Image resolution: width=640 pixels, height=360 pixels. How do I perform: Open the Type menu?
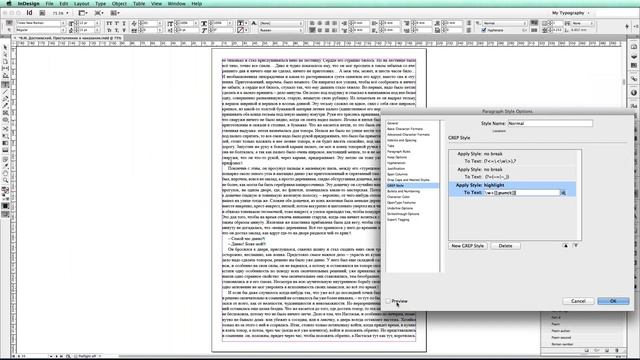coord(100,4)
